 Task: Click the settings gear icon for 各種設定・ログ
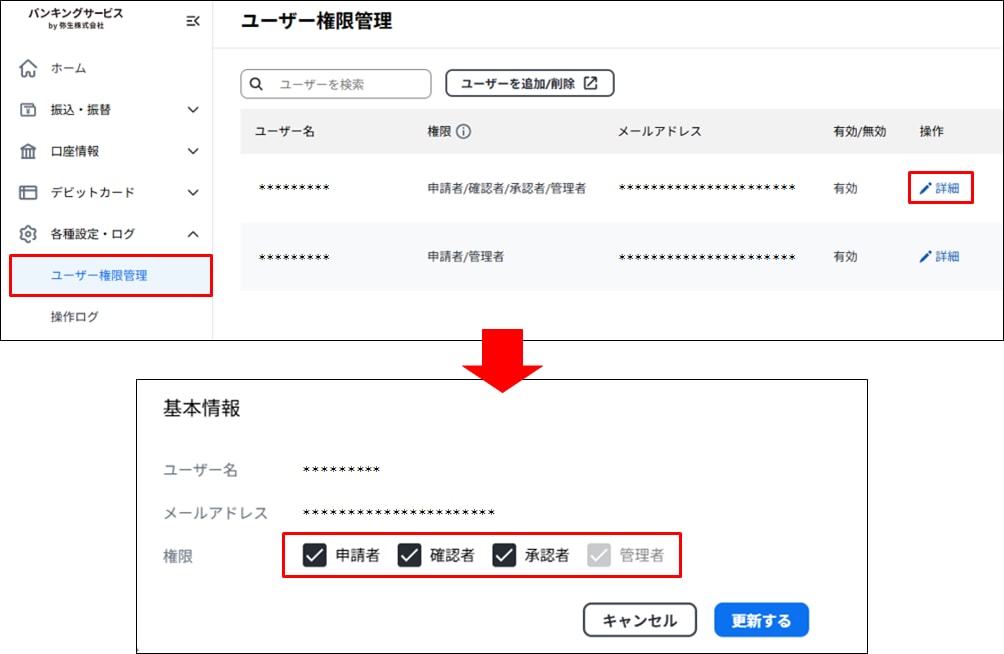point(29,234)
